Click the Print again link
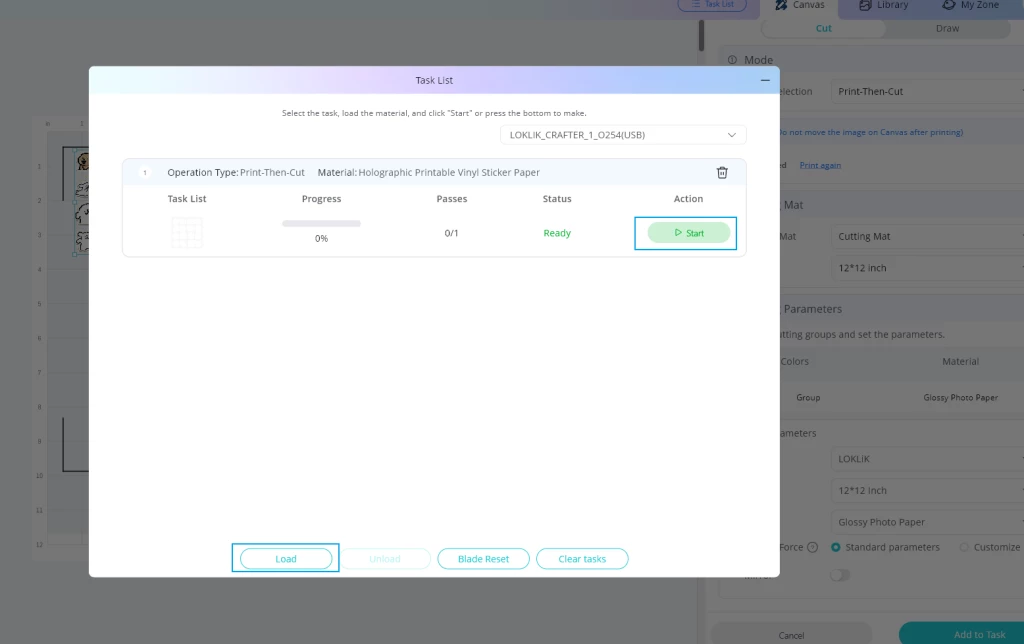This screenshot has height=644, width=1024. (820, 165)
